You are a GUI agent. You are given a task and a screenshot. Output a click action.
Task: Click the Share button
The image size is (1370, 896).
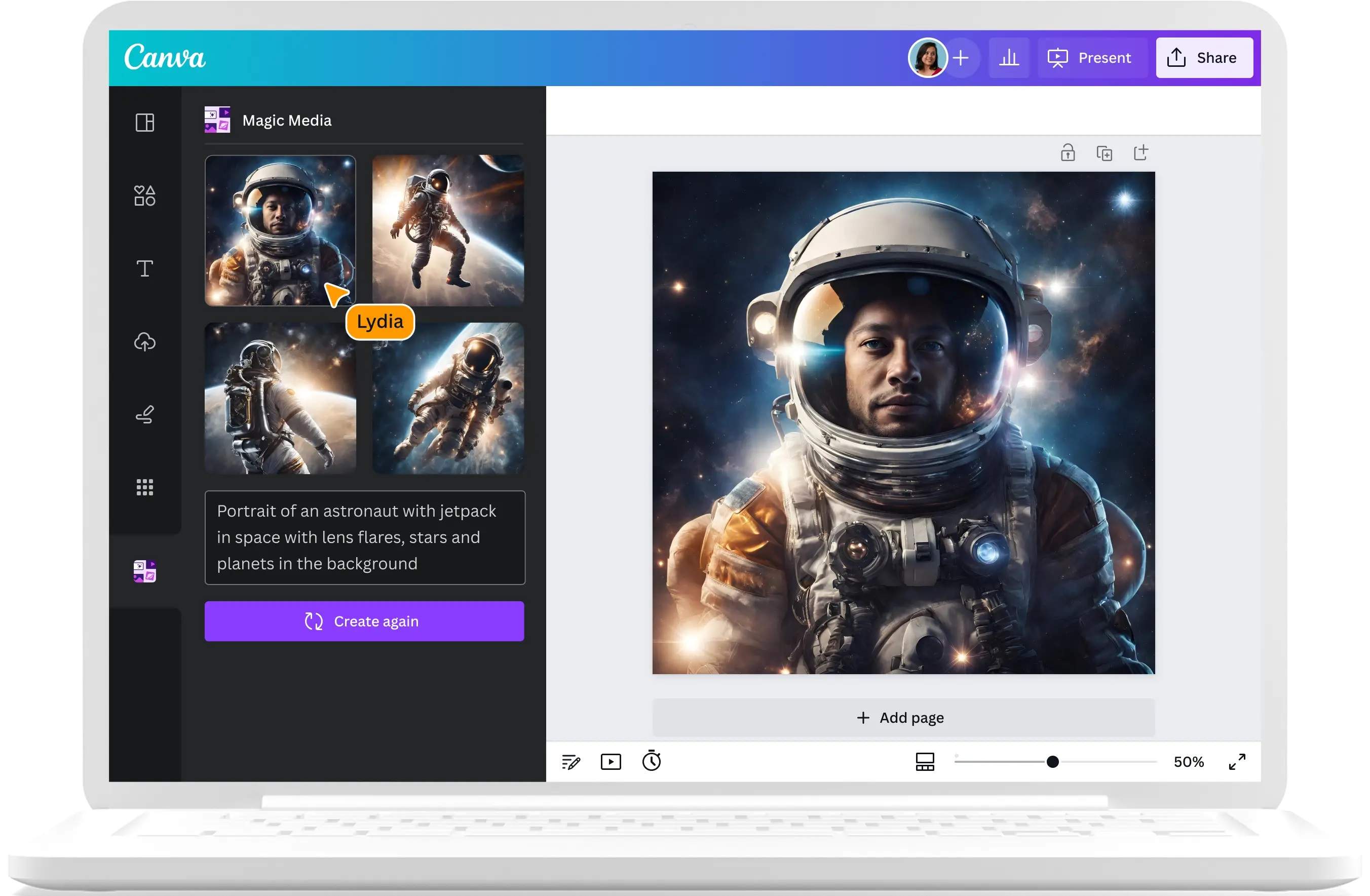pos(1204,58)
